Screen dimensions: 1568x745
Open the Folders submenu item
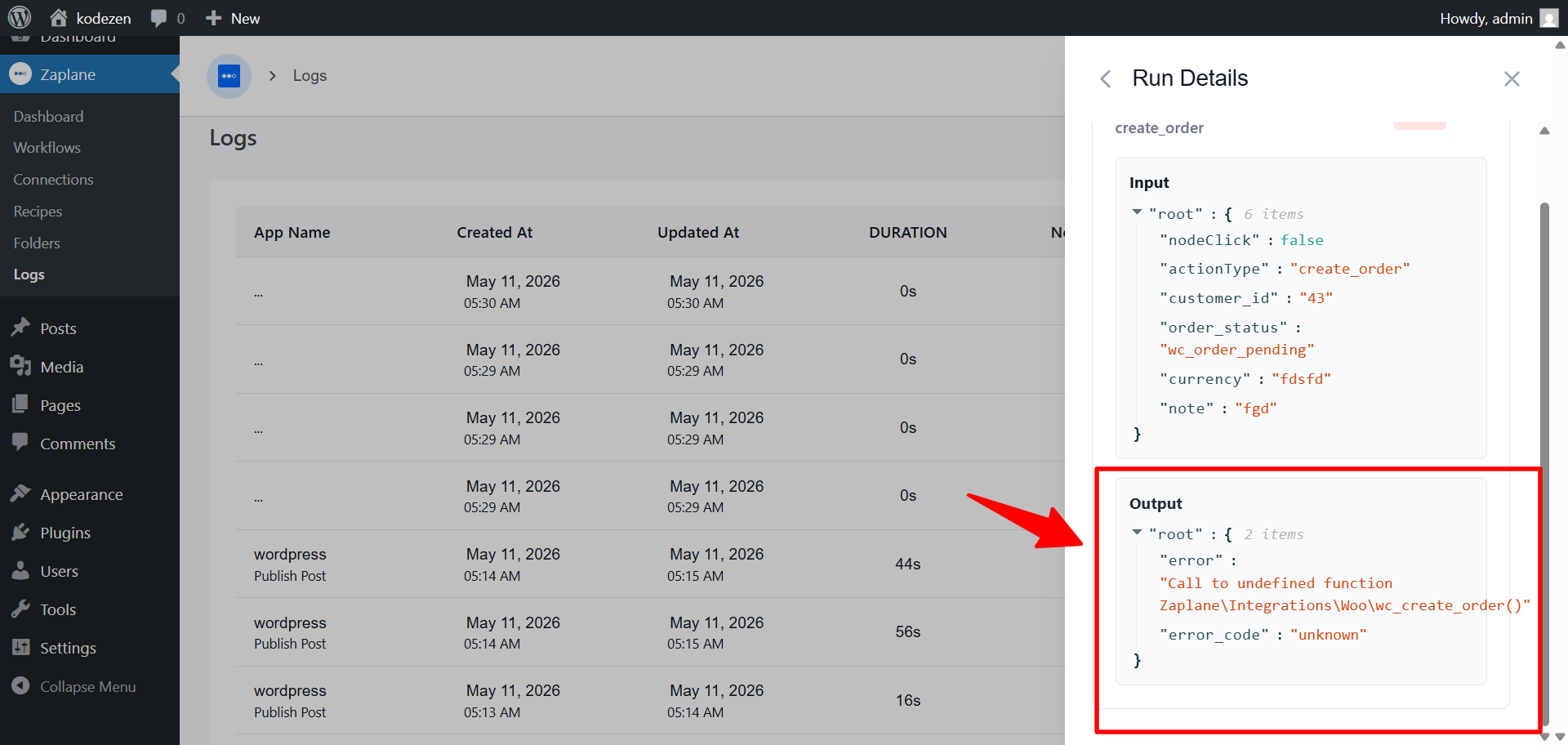[37, 243]
